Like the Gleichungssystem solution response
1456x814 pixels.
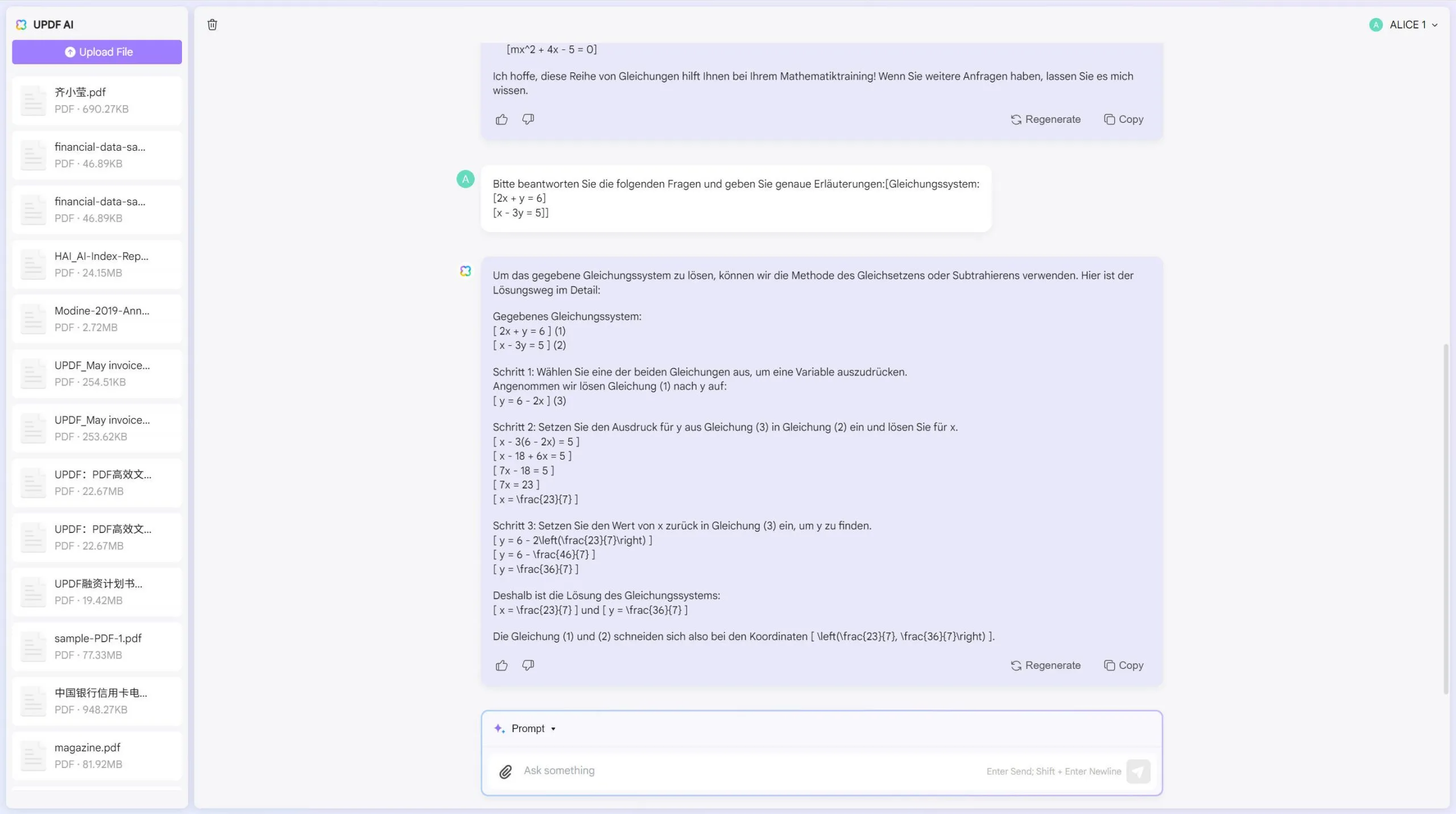click(x=501, y=665)
